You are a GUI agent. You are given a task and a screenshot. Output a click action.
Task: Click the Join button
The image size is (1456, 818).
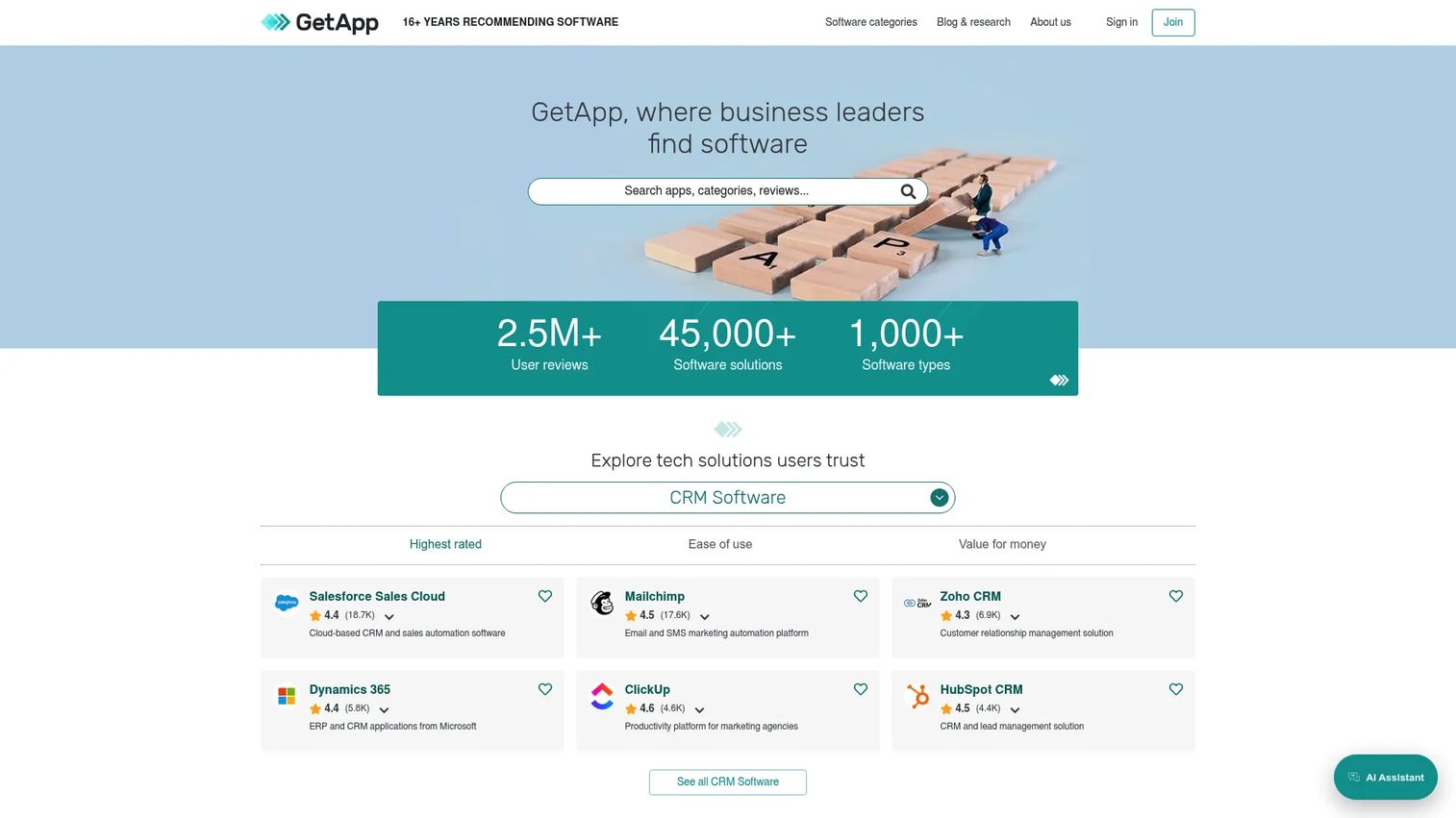(x=1173, y=22)
